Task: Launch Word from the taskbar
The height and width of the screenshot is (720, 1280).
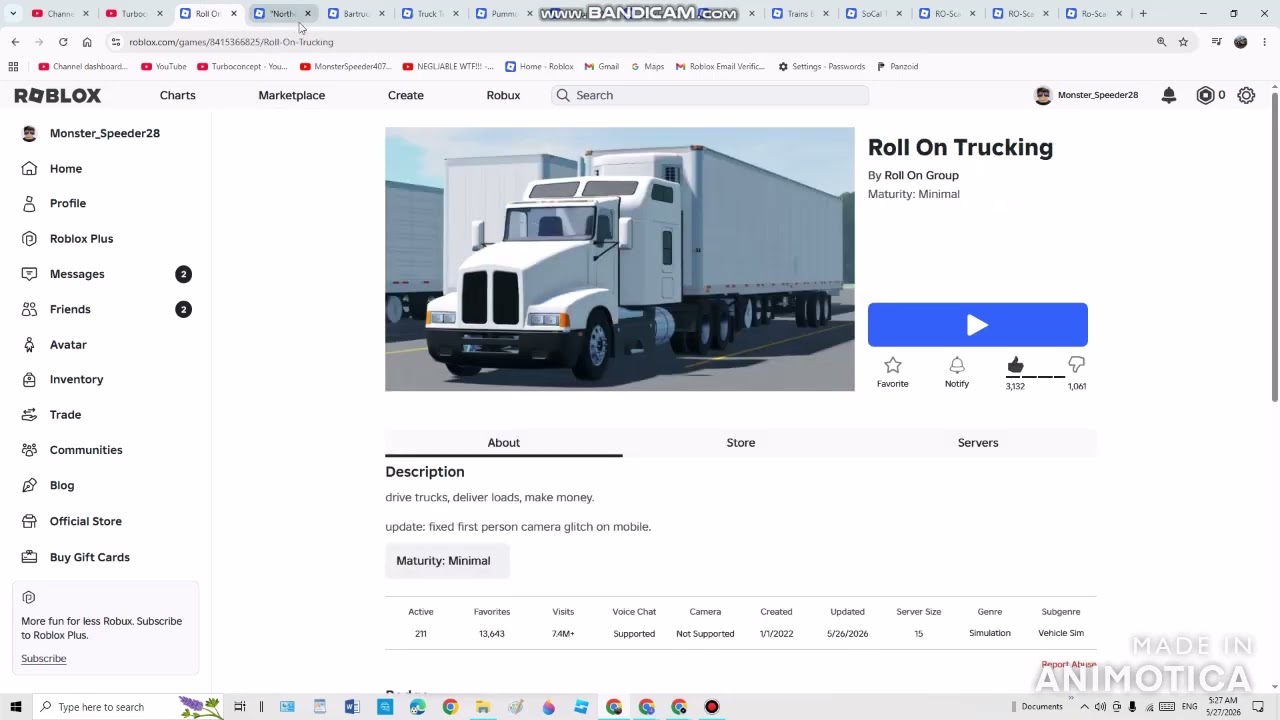Action: 352,707
